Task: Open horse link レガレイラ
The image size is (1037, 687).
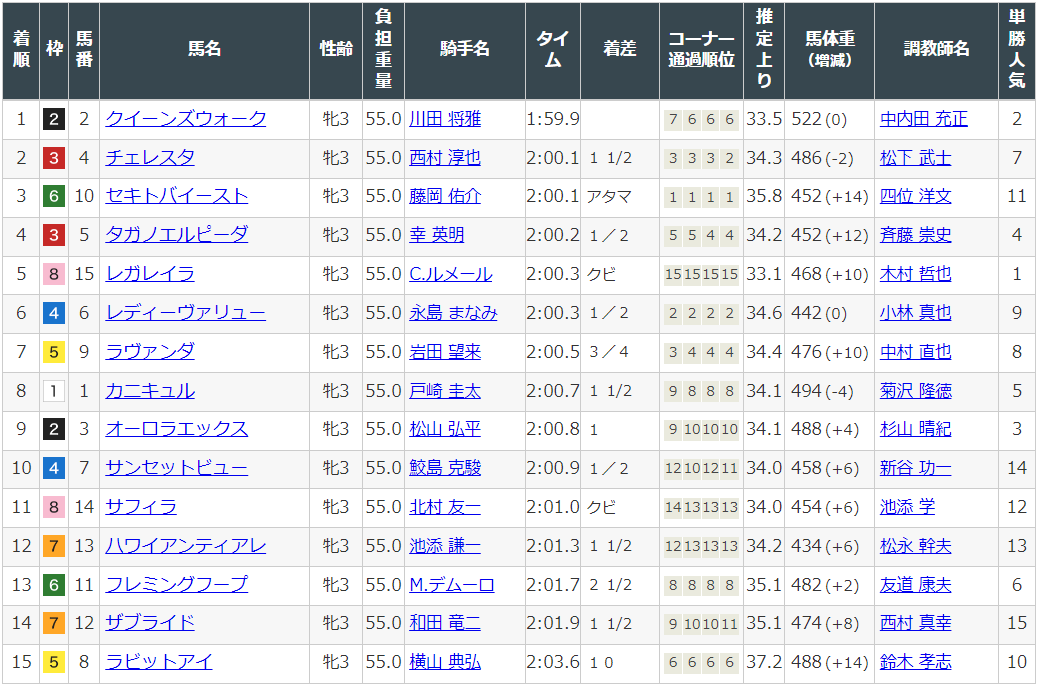Action: [150, 274]
